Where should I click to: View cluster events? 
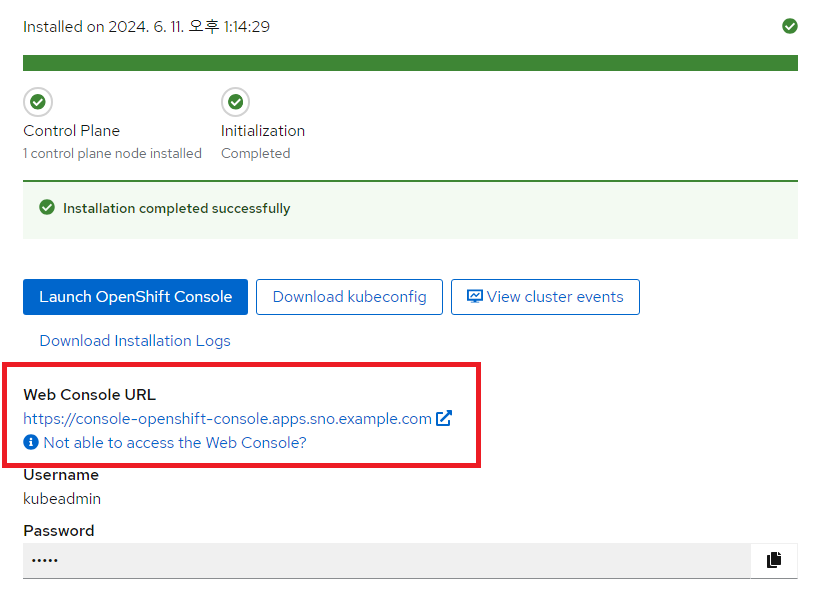click(545, 297)
